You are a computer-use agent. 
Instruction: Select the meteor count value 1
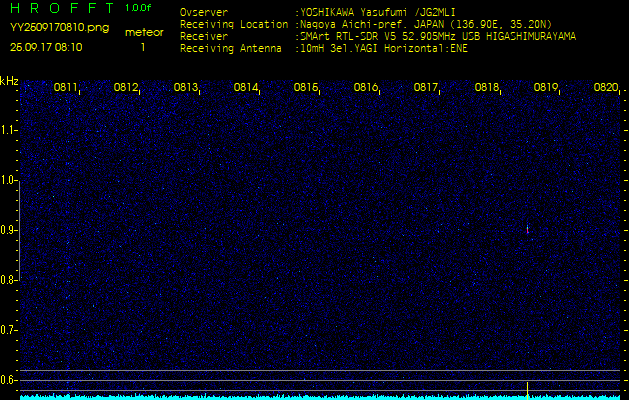(x=142, y=47)
